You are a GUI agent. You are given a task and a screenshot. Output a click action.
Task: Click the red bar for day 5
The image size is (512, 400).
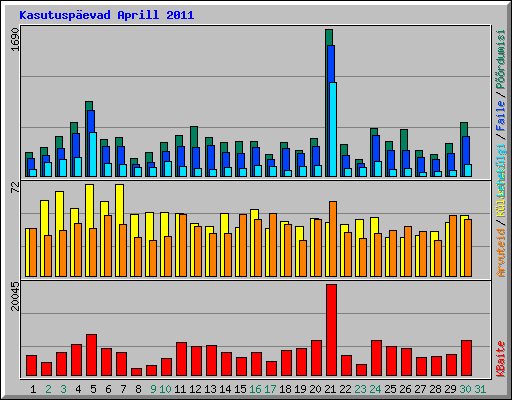tap(92, 355)
